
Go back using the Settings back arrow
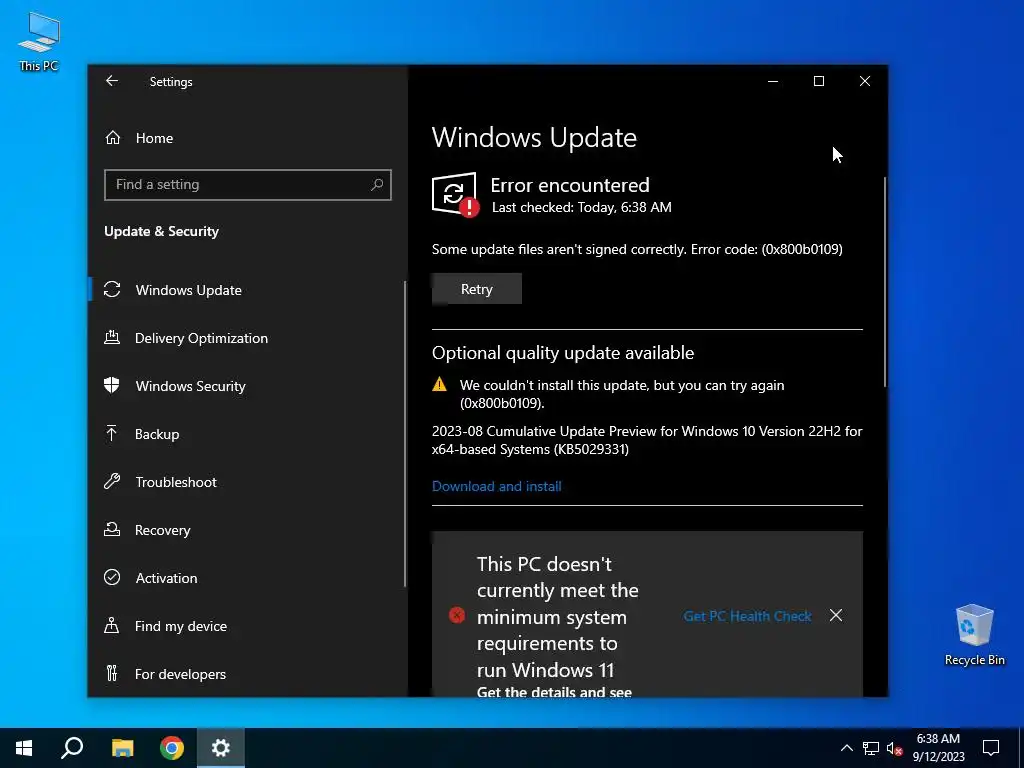click(112, 81)
